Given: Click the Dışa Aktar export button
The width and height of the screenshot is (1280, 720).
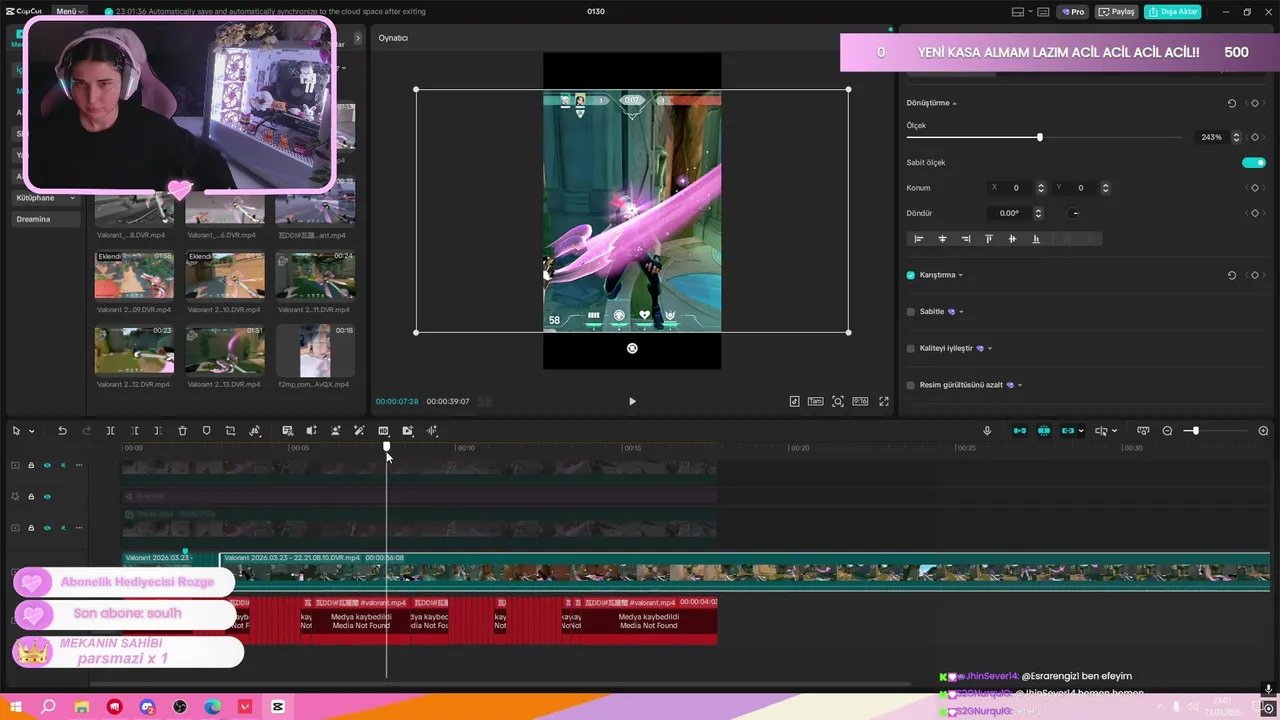Looking at the screenshot, I should click(x=1173, y=12).
